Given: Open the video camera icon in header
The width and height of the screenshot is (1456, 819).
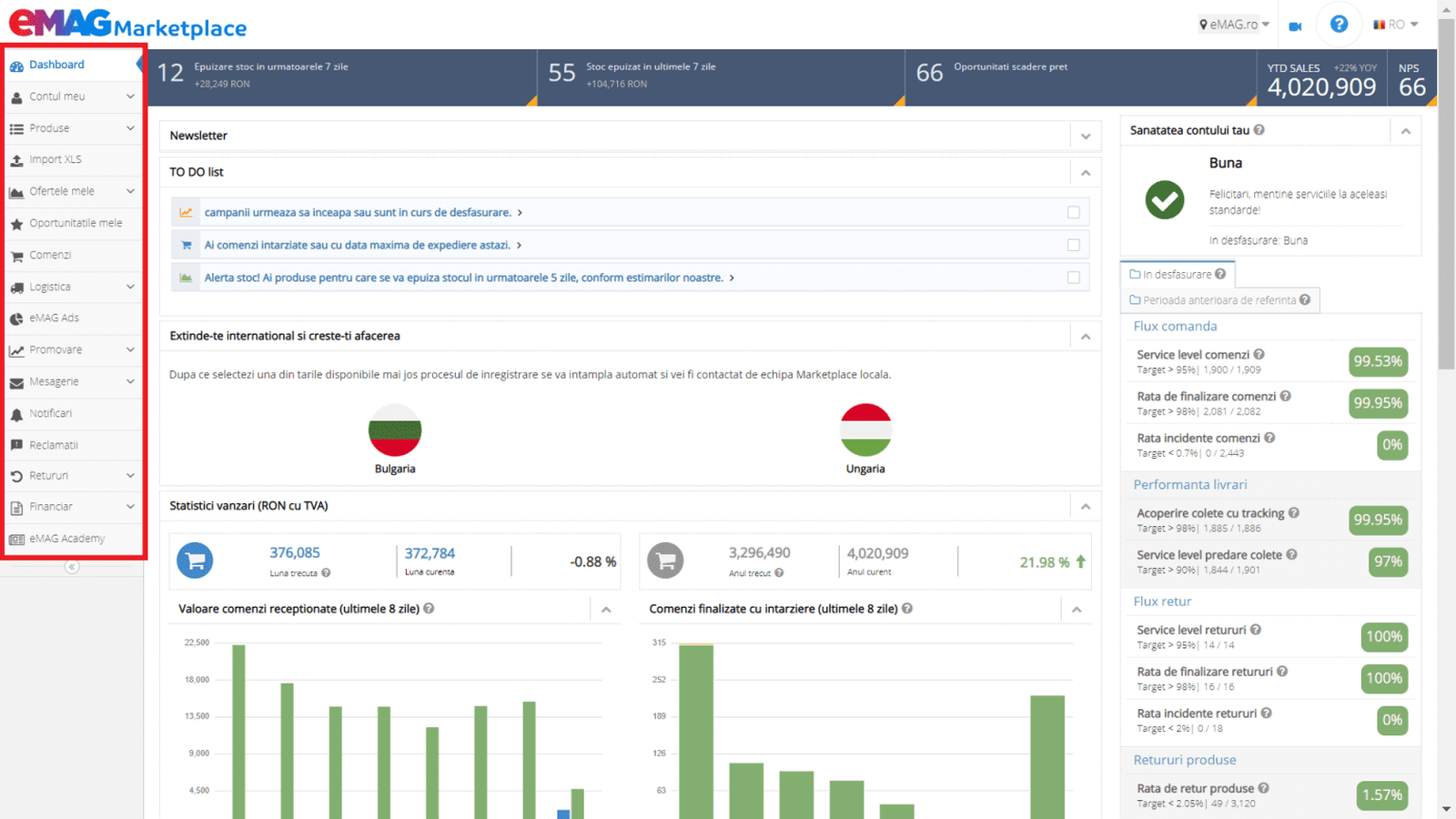Looking at the screenshot, I should tap(1295, 26).
